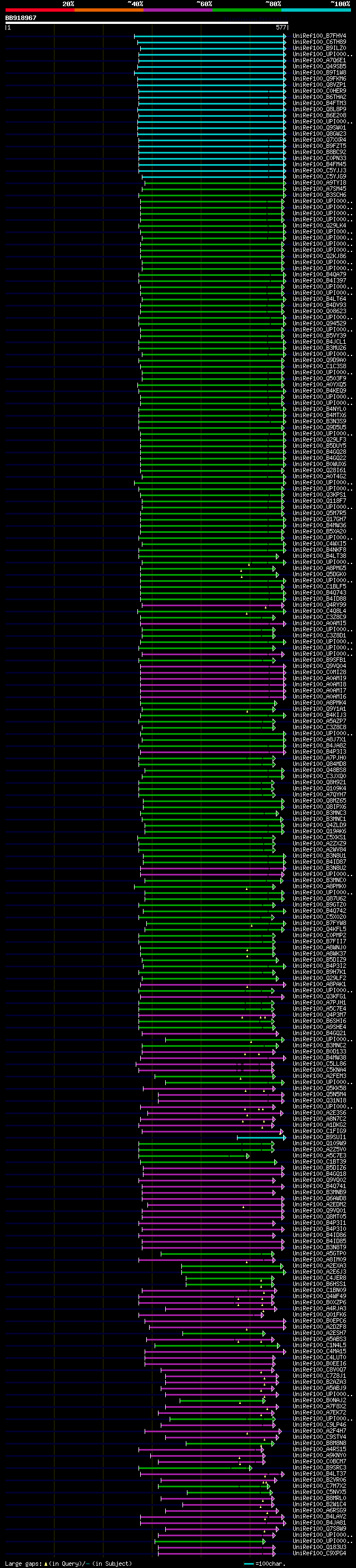Image resolution: width=356 pixels, height=1568 pixels.
Task: Open the UniRef100_B9SFB1 hit
Action: click(319, 660)
